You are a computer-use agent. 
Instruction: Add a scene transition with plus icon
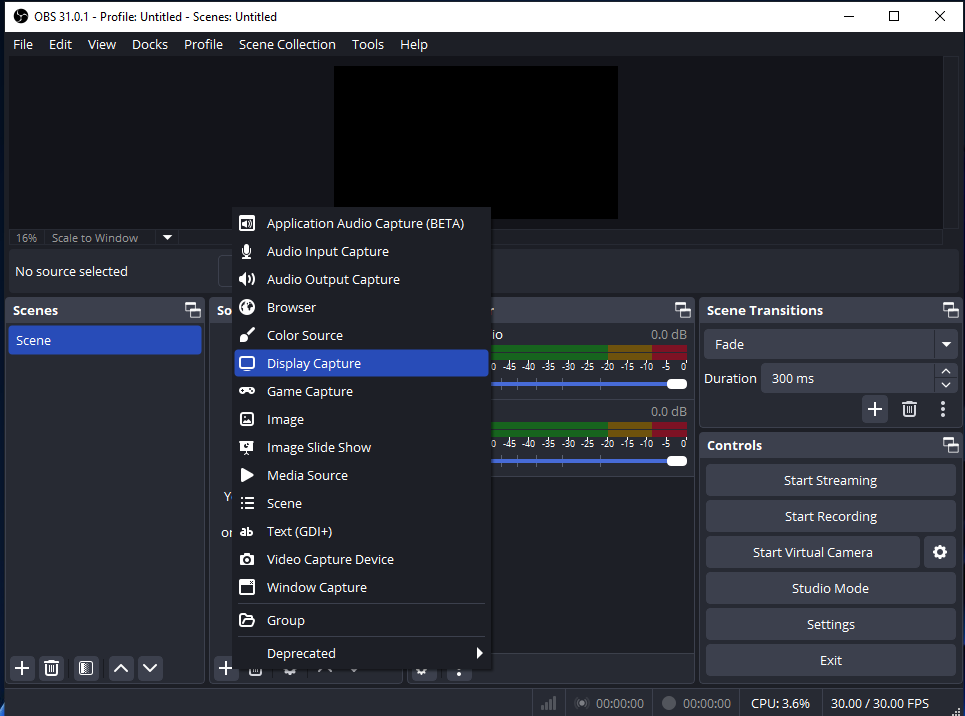point(875,408)
